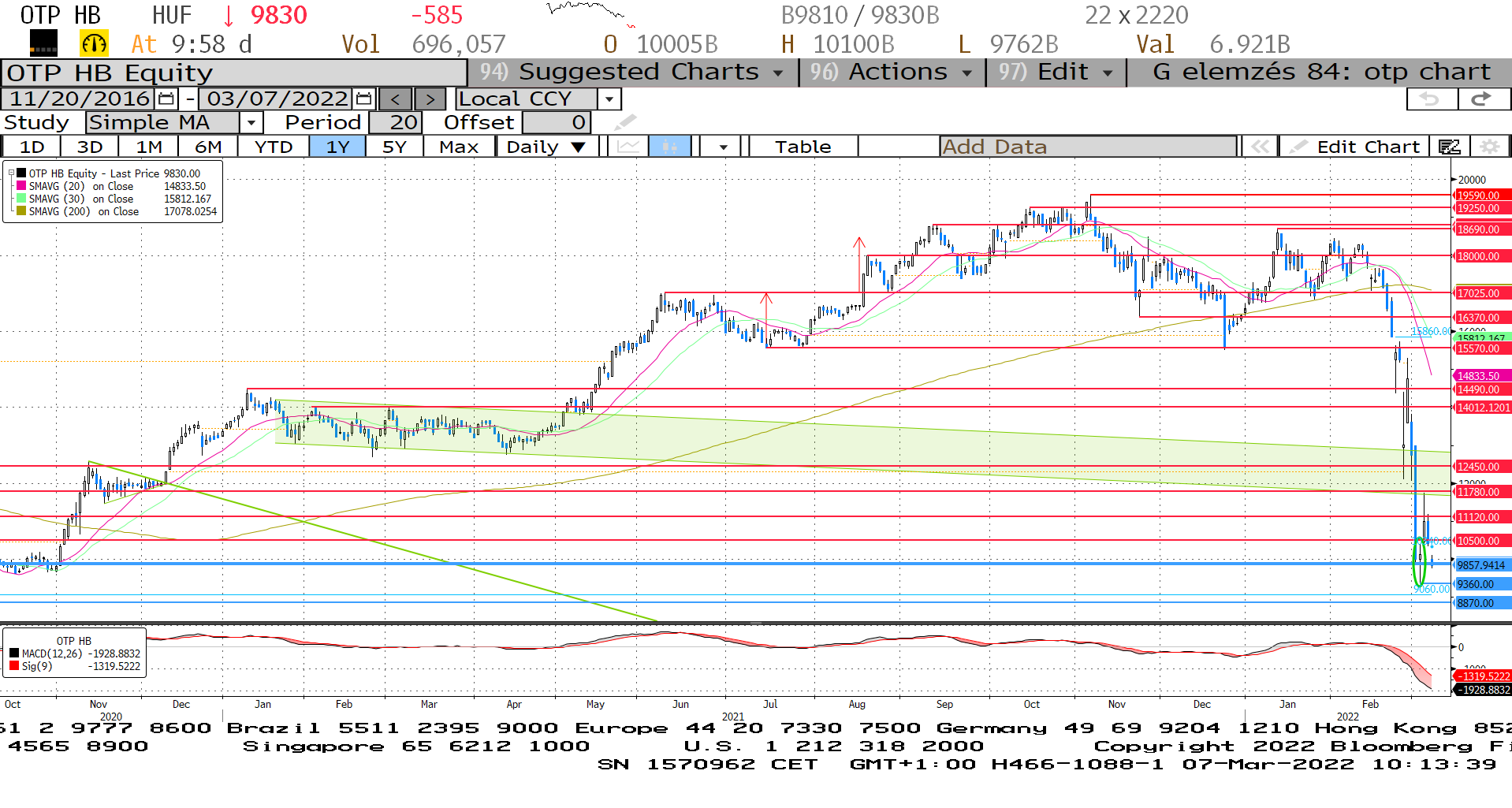Click the last price 9830 quote

[278, 15]
